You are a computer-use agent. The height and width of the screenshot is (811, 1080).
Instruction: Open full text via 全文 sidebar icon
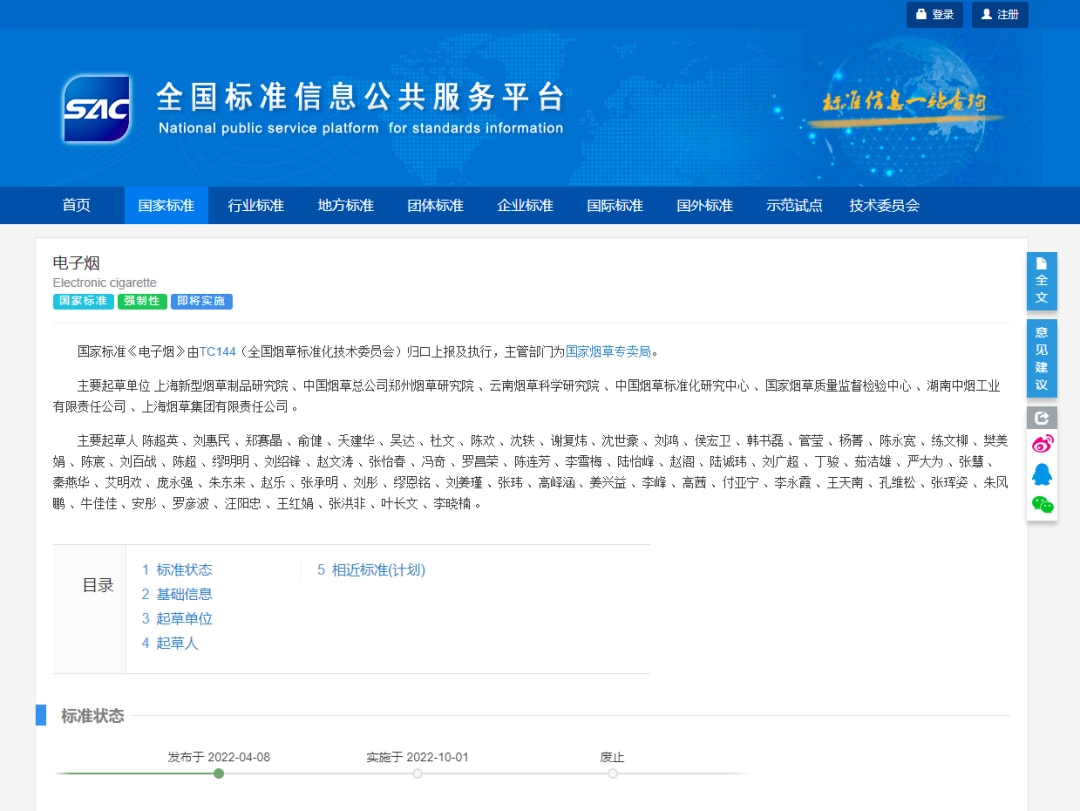pyautogui.click(x=1041, y=281)
